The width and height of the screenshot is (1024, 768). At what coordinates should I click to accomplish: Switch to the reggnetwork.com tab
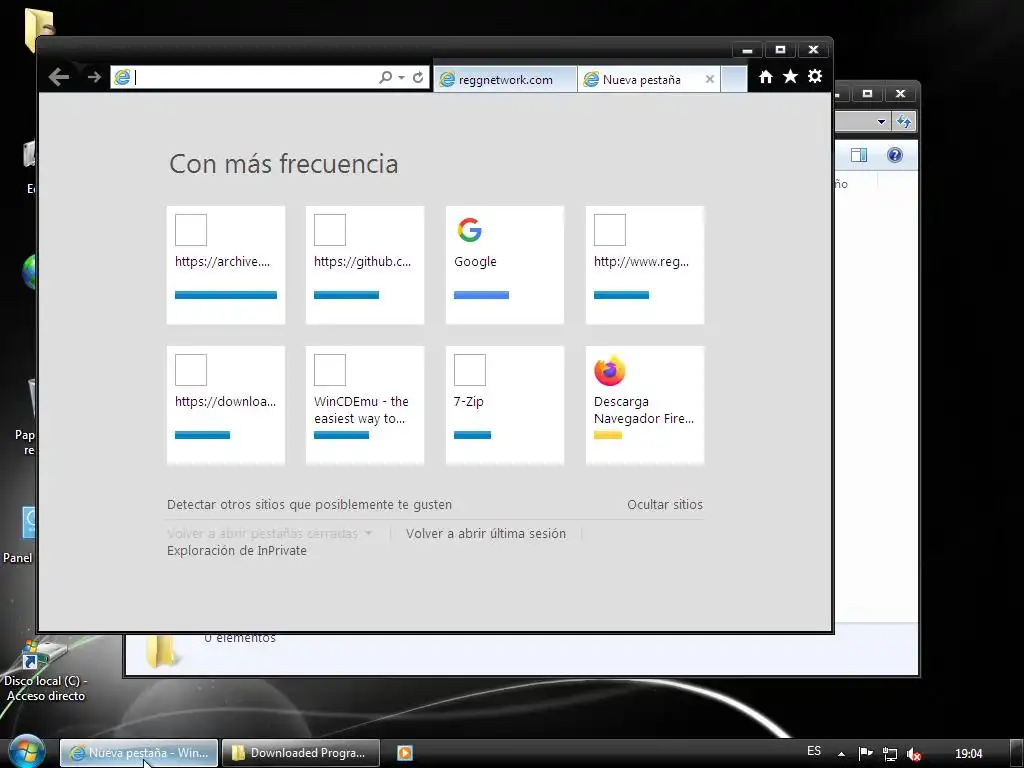pos(505,80)
